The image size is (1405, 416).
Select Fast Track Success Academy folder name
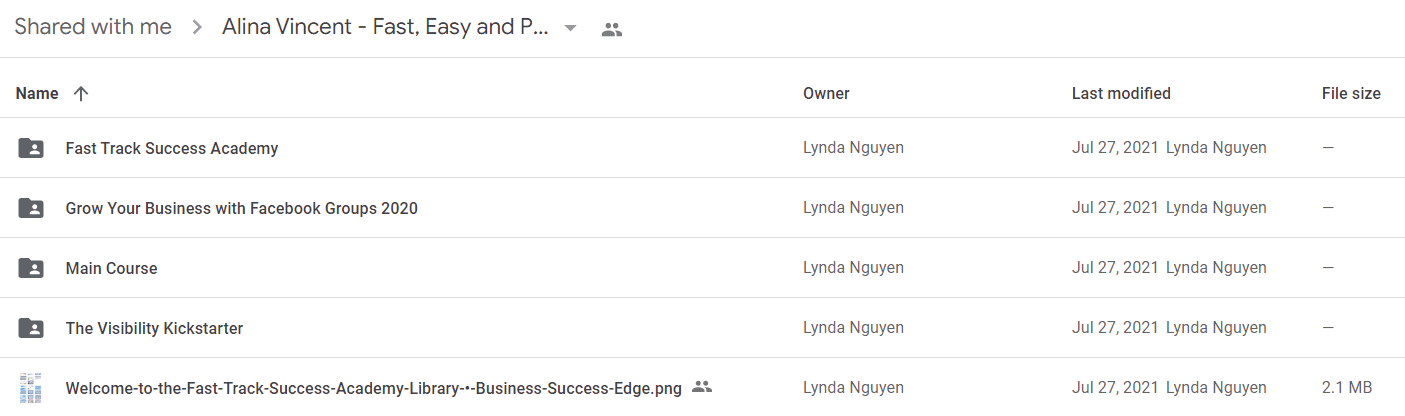[x=172, y=148]
